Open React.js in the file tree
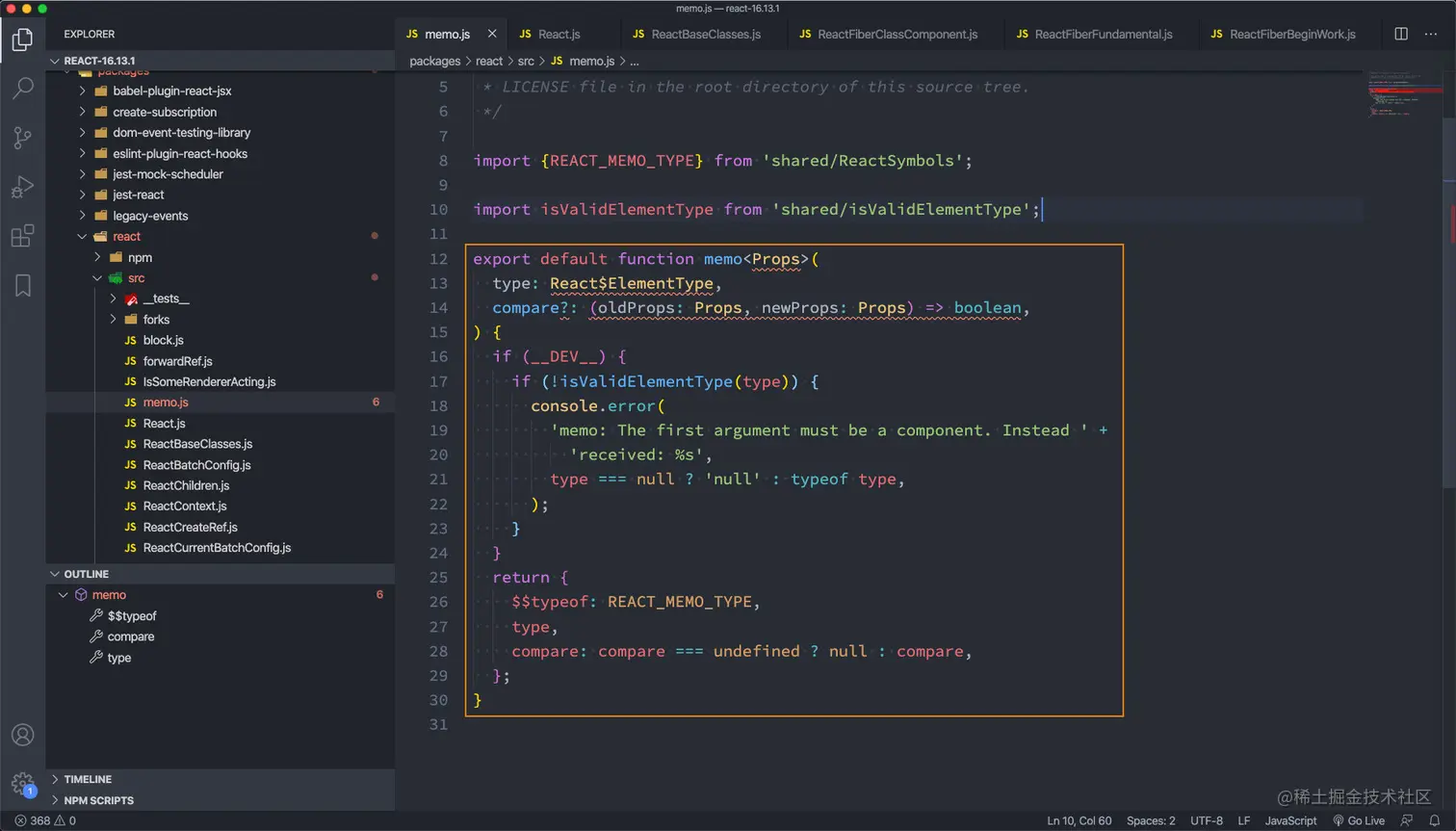Screen dimensions: 1456x831 [x=220, y=424]
